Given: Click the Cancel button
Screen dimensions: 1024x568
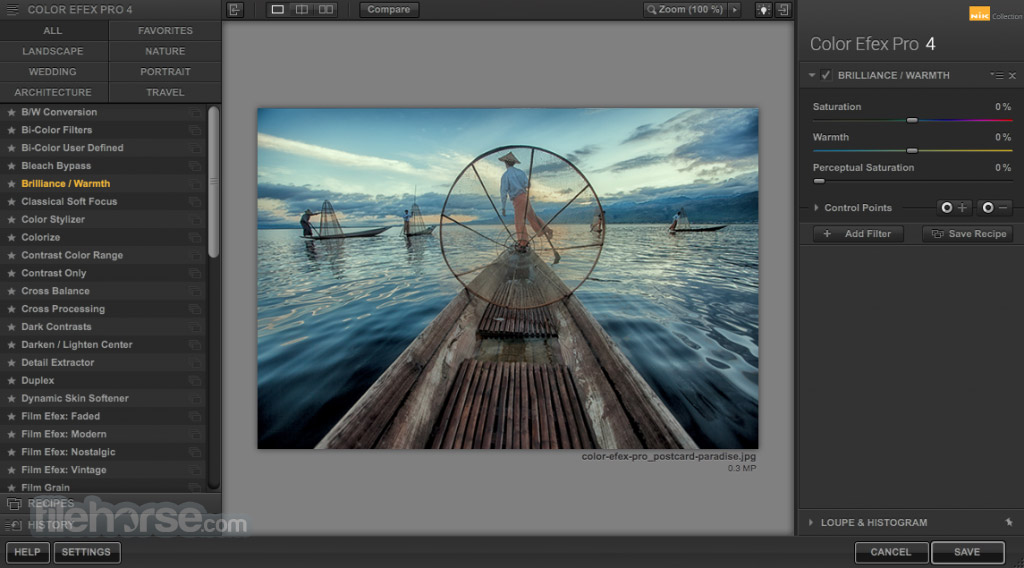Looking at the screenshot, I should [x=891, y=552].
